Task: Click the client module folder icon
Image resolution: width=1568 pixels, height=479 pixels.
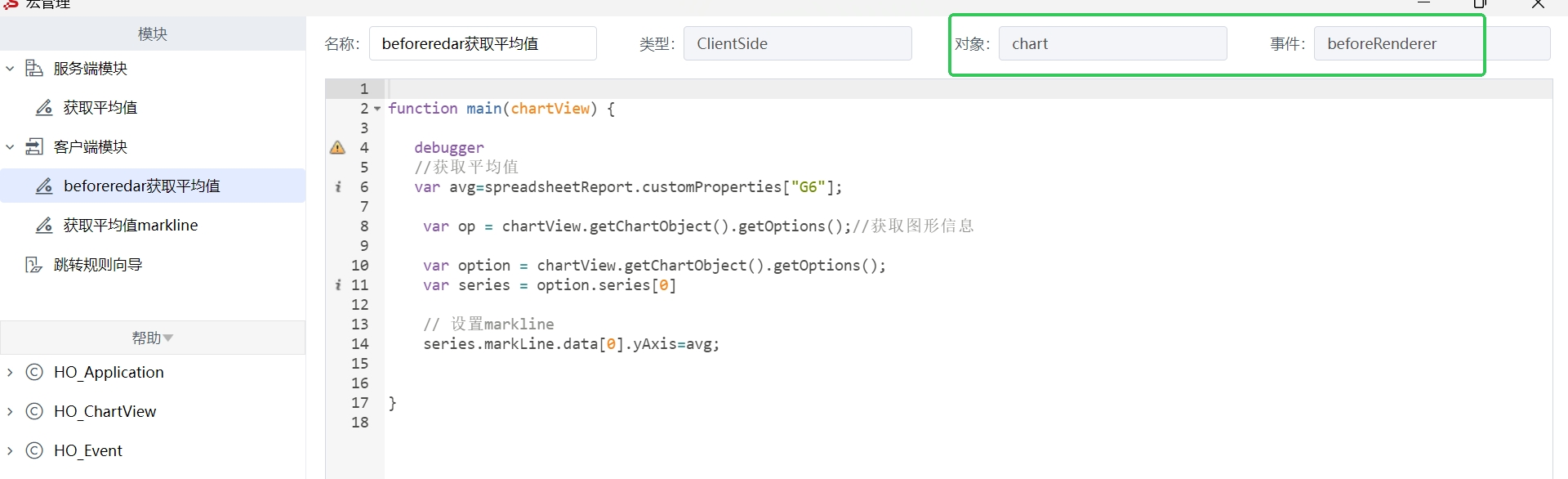Action: (x=34, y=146)
